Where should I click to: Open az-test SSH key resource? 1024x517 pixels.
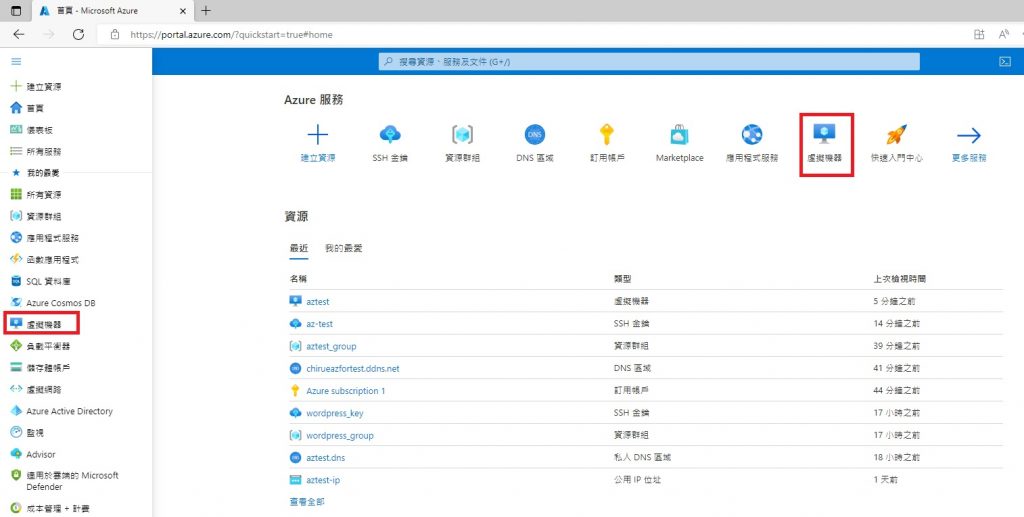click(x=319, y=324)
